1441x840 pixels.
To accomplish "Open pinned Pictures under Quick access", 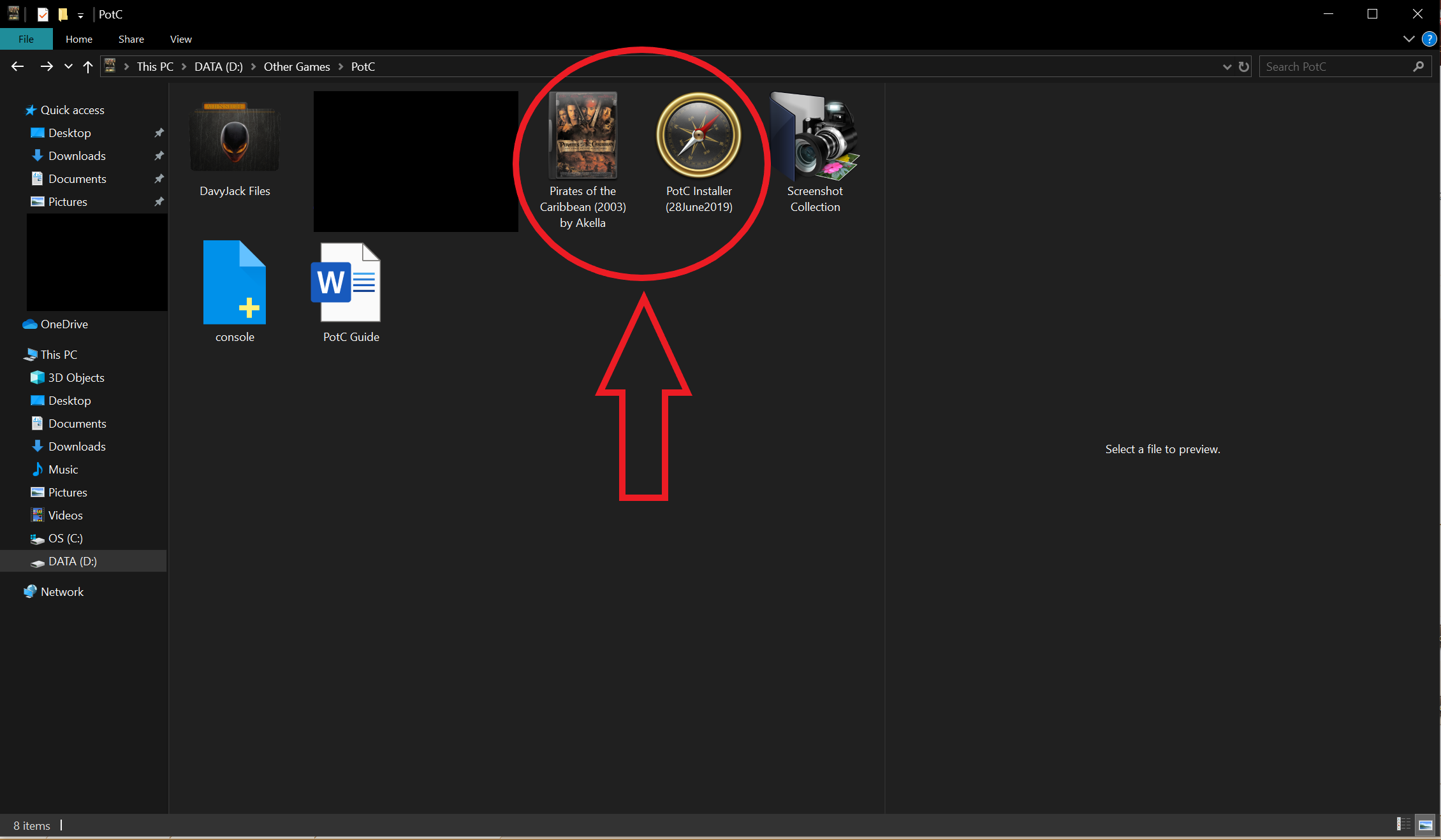I will 68,201.
